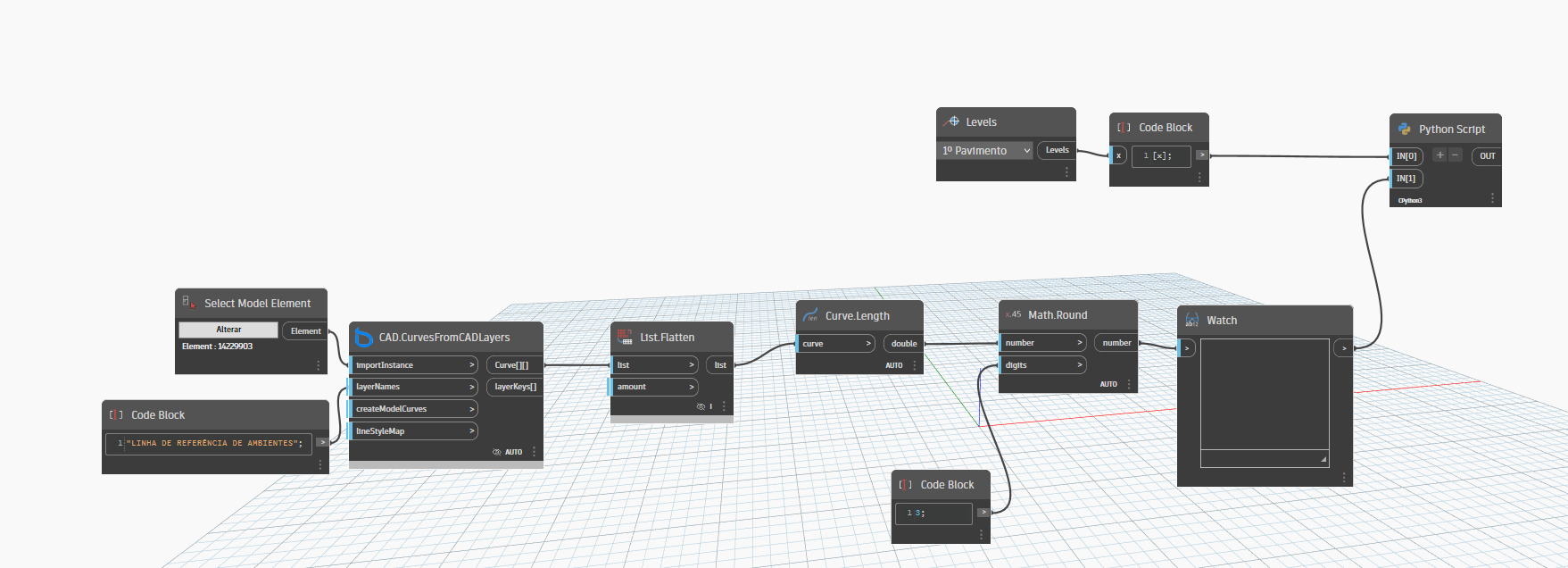Expand the List.Flatten amount port chevron
Image resolution: width=1568 pixels, height=568 pixels.
pos(692,387)
